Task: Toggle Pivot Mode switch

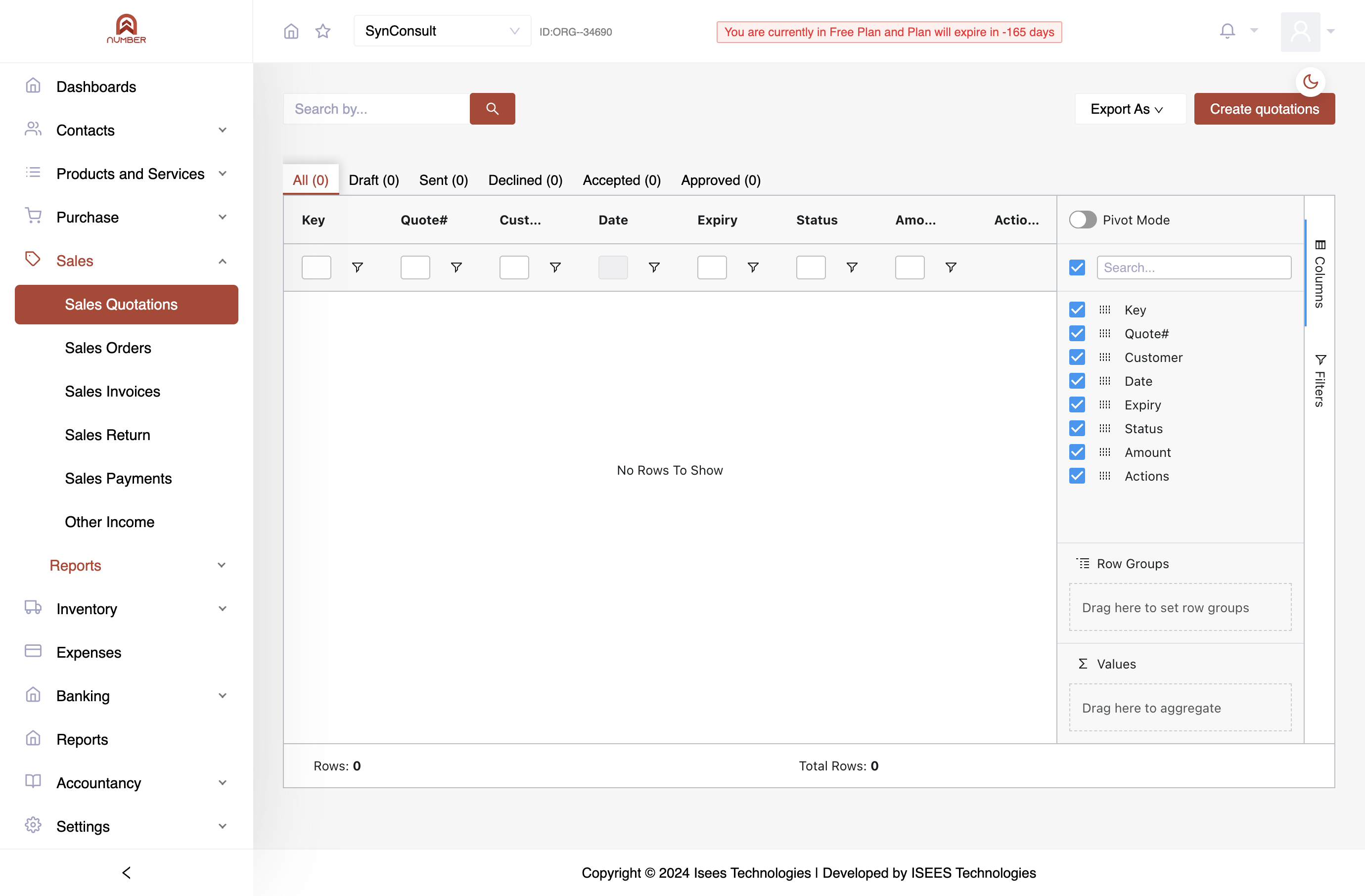Action: (x=1082, y=220)
